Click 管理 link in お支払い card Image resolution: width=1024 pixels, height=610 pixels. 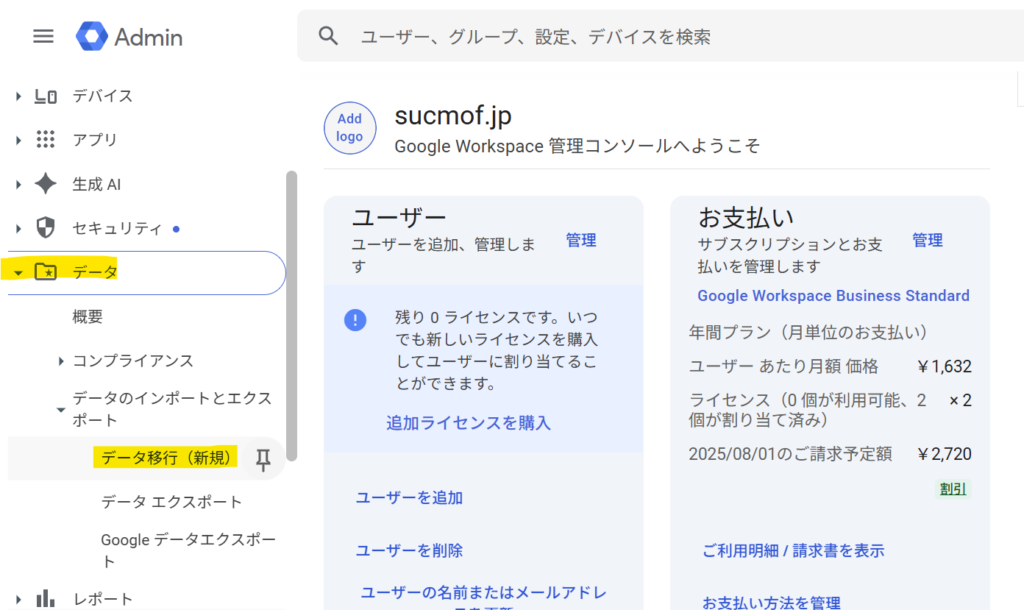click(927, 240)
